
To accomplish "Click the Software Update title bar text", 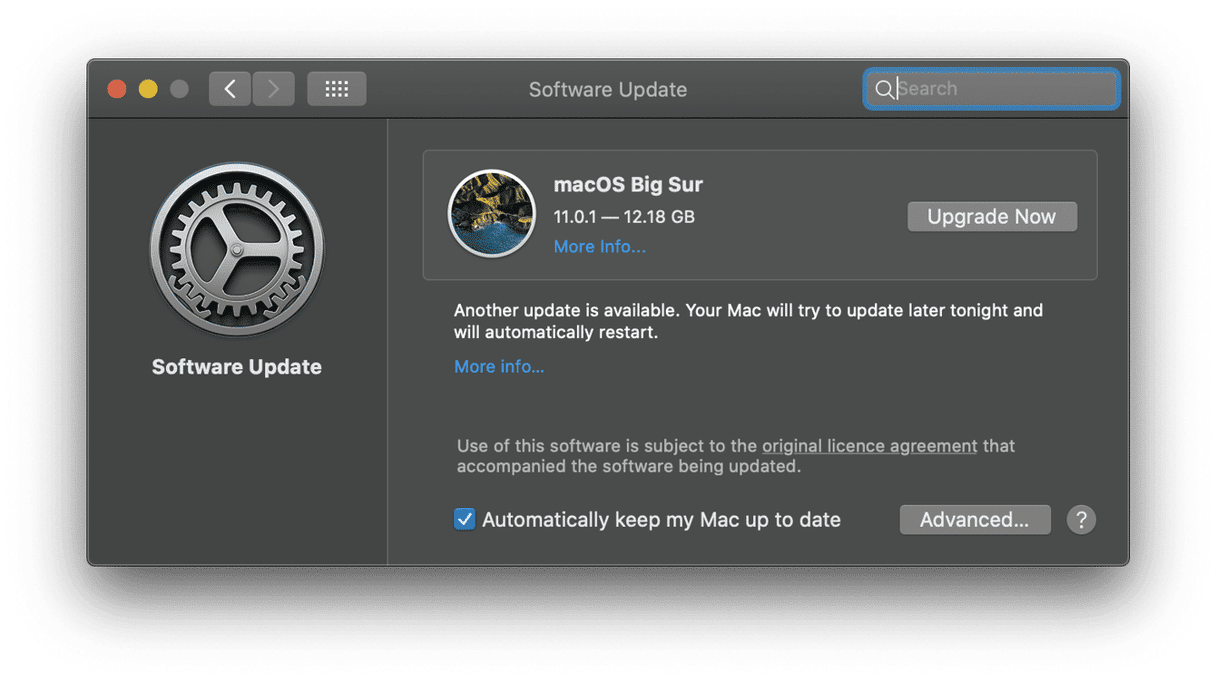I will click(607, 89).
